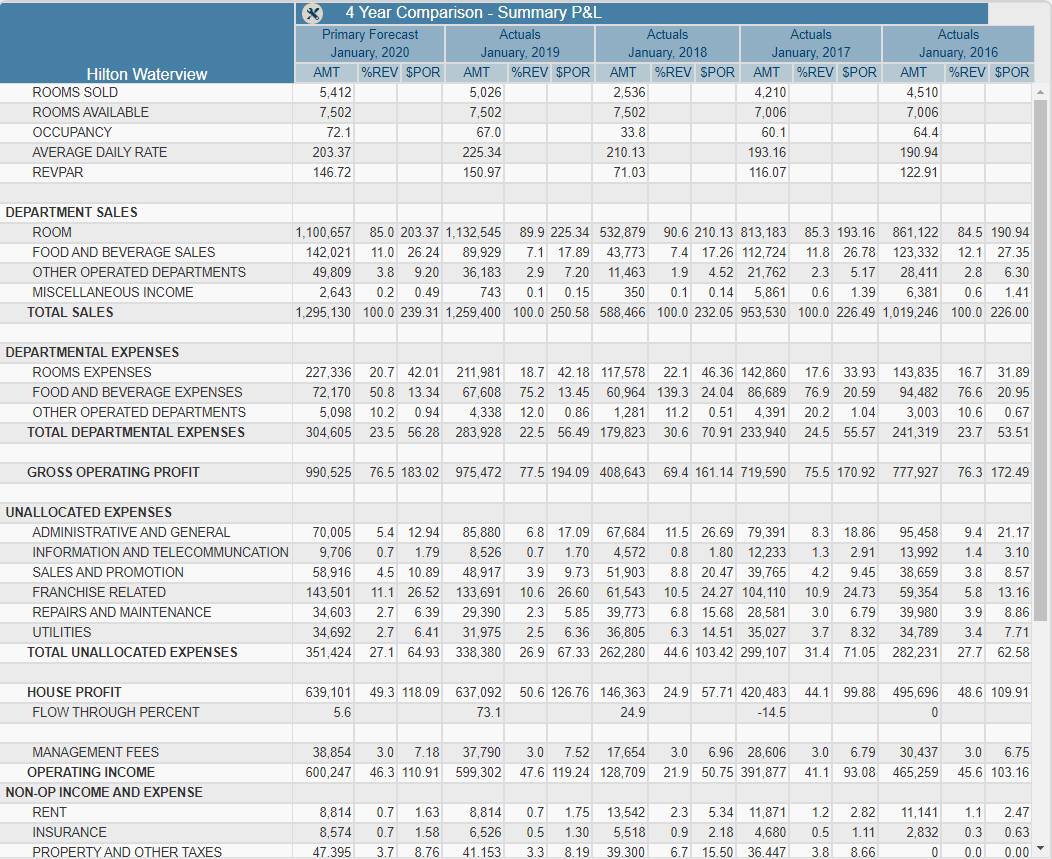Open the report tools wrench icon
The height and width of the screenshot is (859, 1052).
point(312,13)
